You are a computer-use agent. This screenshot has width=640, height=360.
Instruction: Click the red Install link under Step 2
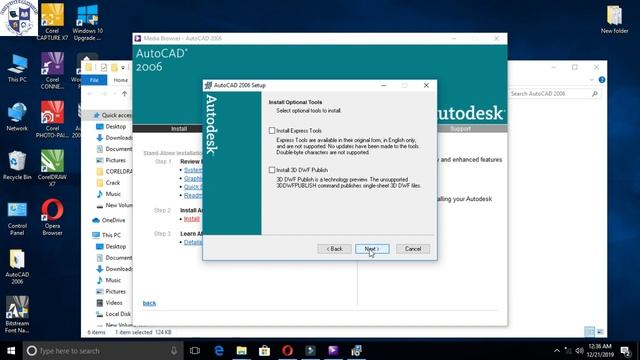click(x=191, y=219)
